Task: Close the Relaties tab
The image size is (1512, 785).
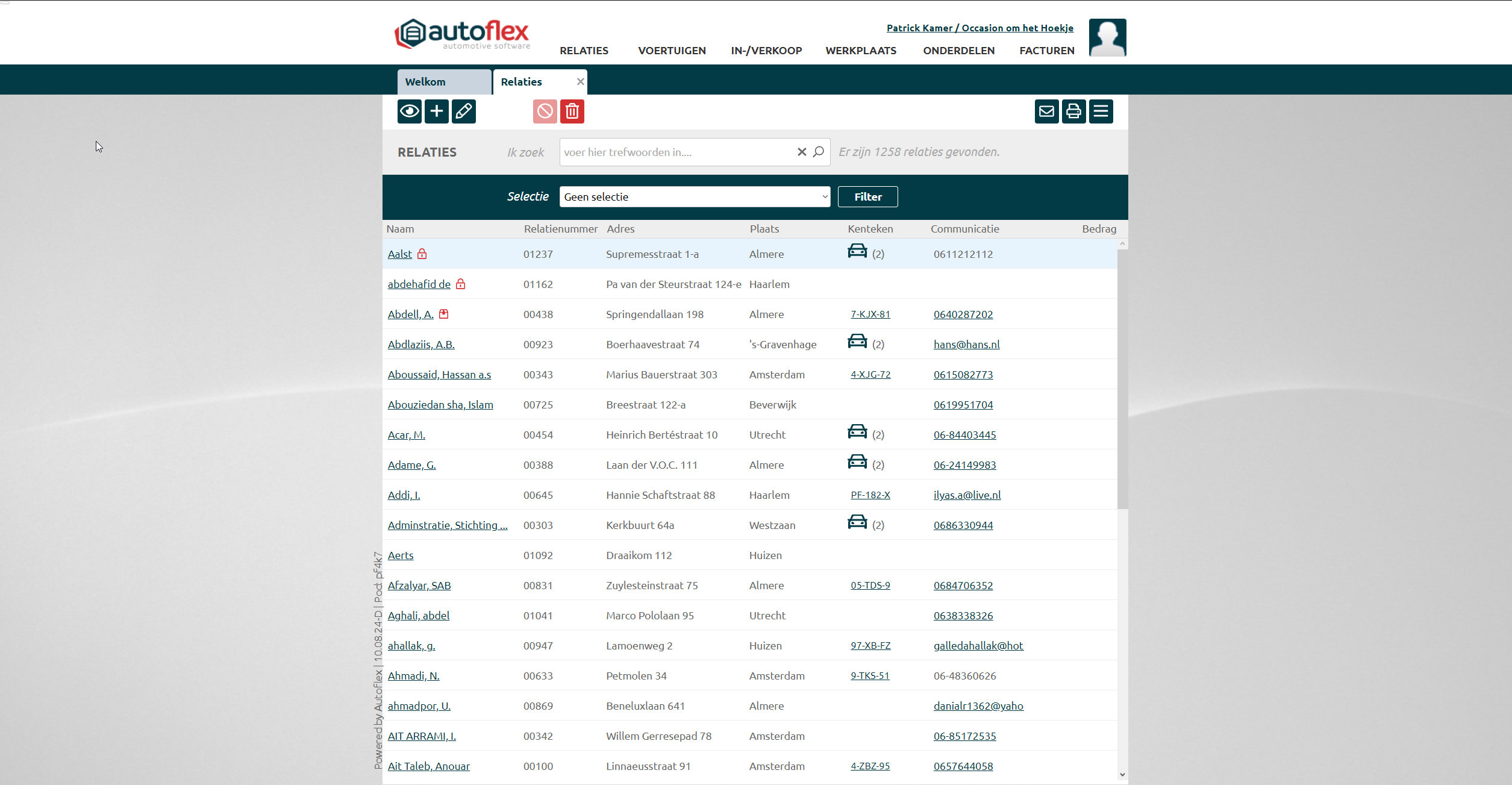Action: tap(580, 82)
